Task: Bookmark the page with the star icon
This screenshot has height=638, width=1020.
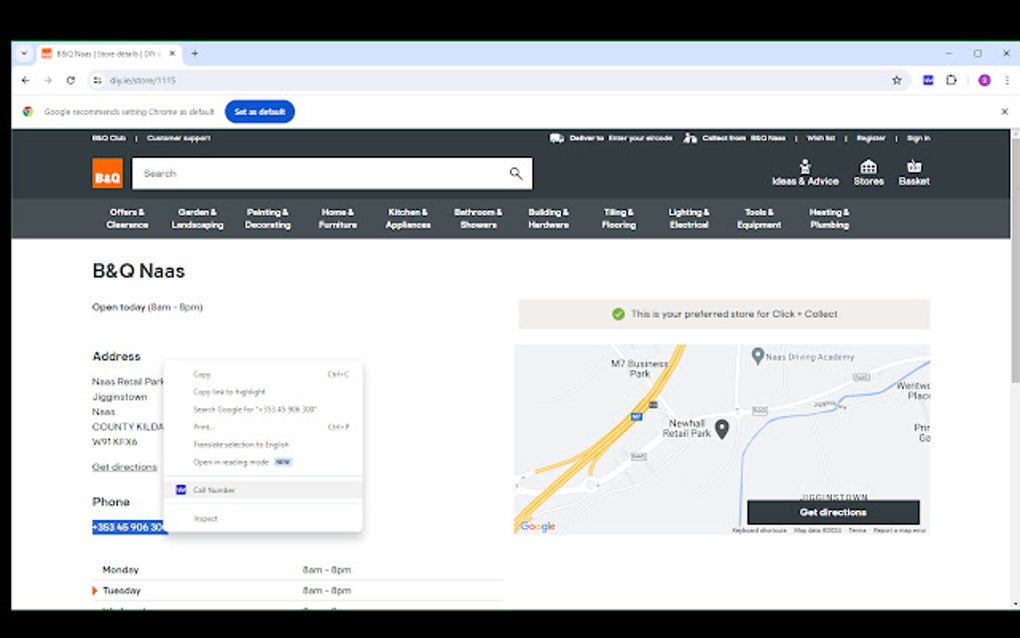Action: pyautogui.click(x=897, y=79)
